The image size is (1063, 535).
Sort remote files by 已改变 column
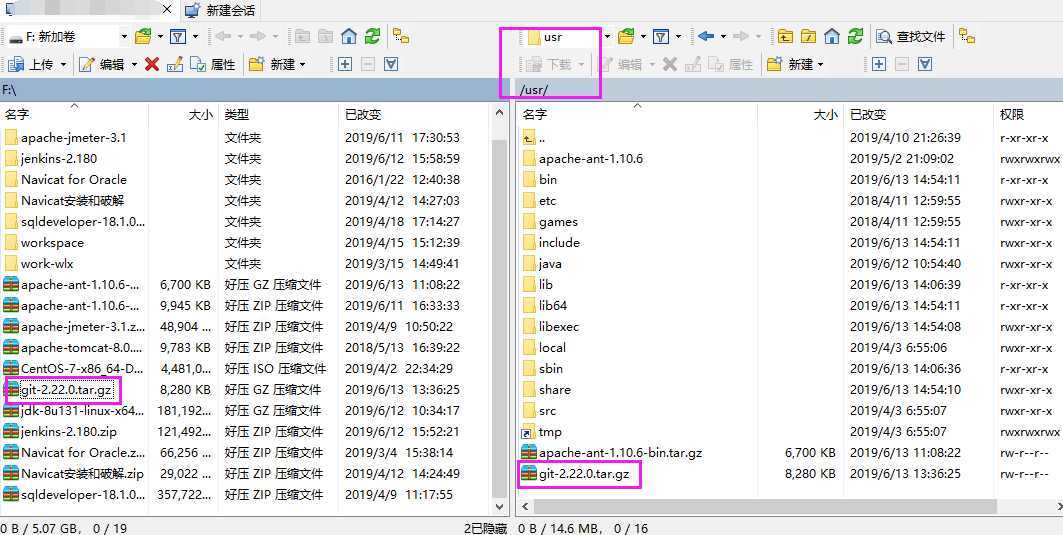coord(919,115)
